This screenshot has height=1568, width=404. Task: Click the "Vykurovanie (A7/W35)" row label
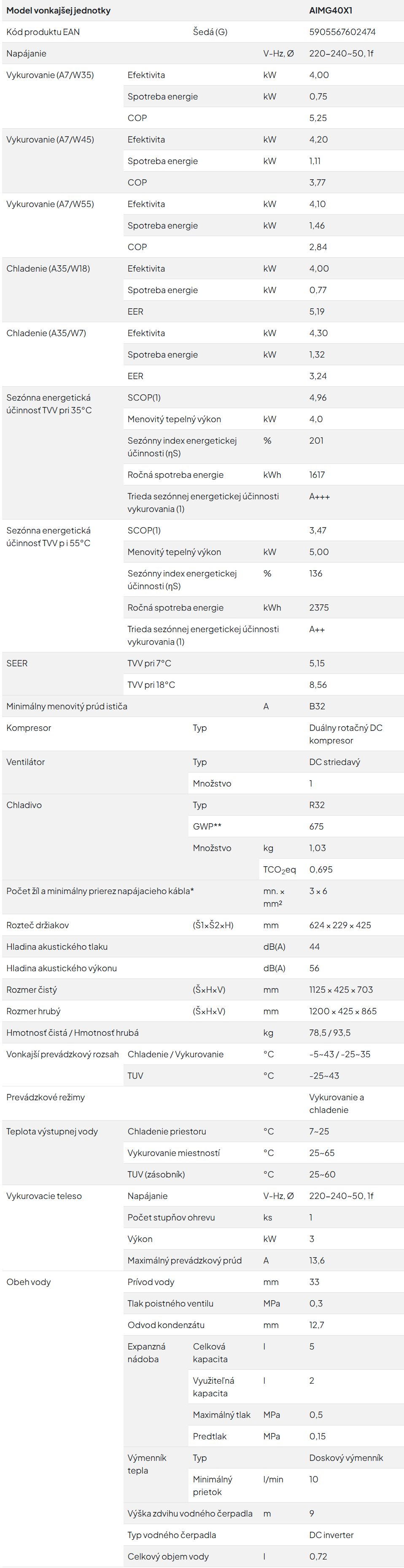(x=50, y=75)
